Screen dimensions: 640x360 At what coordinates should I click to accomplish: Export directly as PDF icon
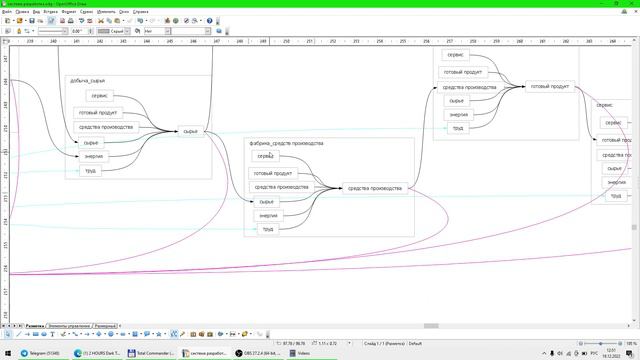tap(62, 21)
